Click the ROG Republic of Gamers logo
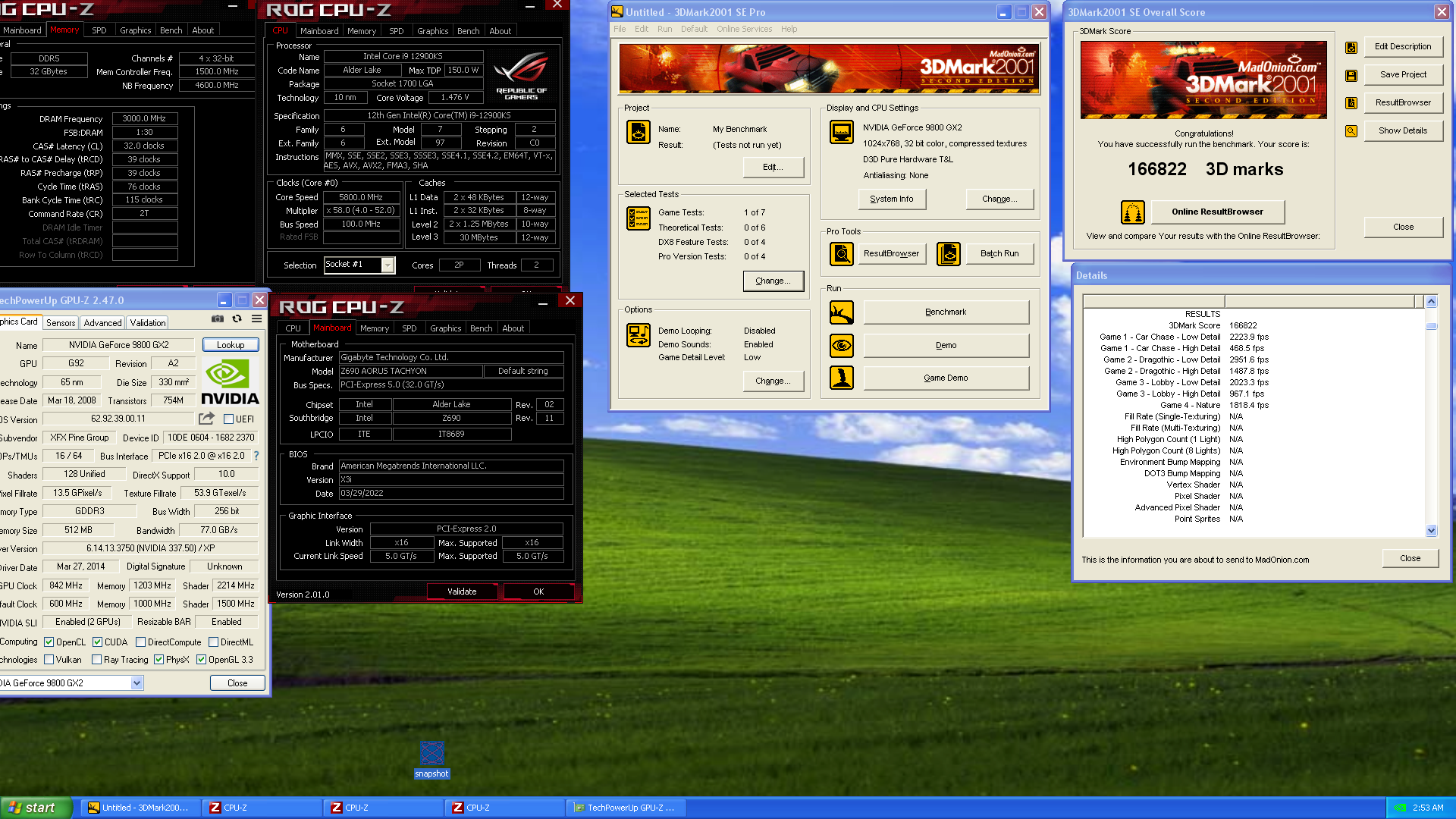This screenshot has width=1456, height=819. point(521,76)
